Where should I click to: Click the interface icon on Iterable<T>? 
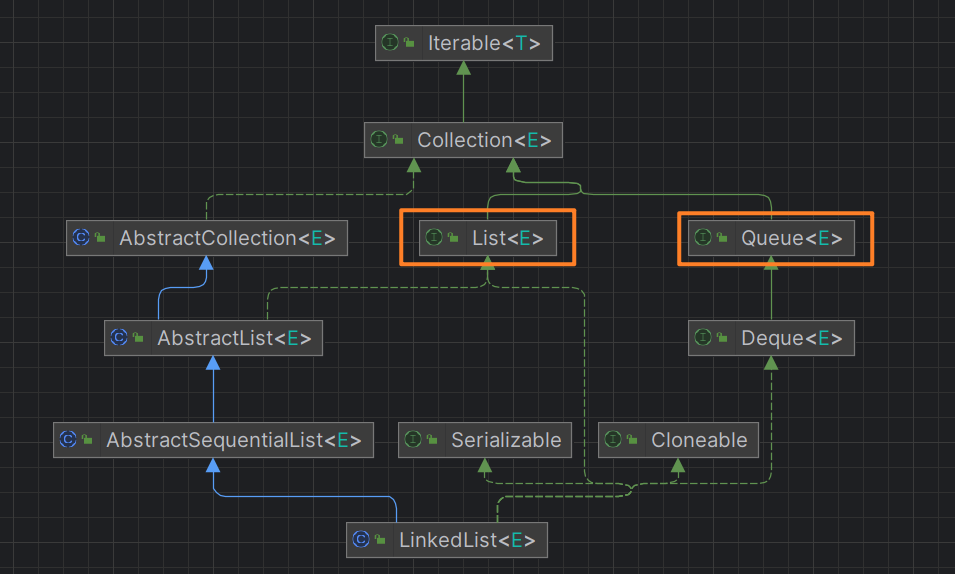click(390, 42)
